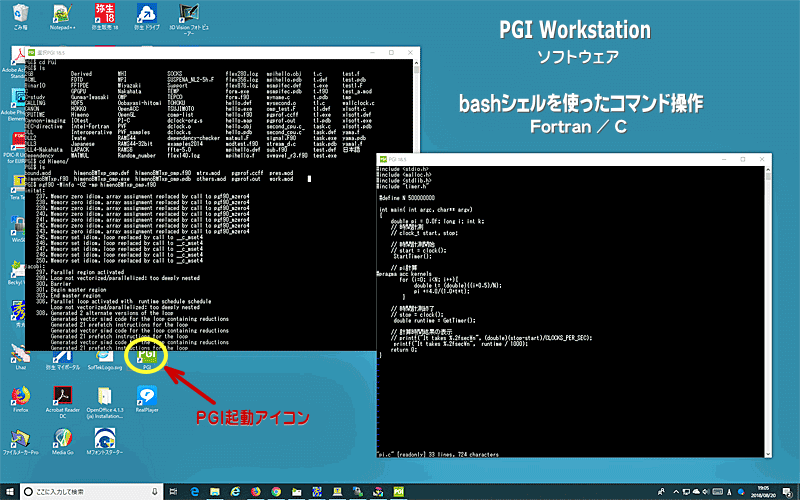Open the OpenOffice 4.1.3 installation folder
Screen dimensions: 800x500
[105, 402]
